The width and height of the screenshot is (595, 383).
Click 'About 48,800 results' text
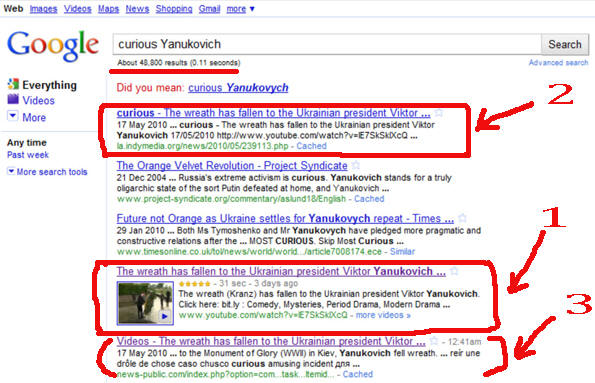[178, 63]
